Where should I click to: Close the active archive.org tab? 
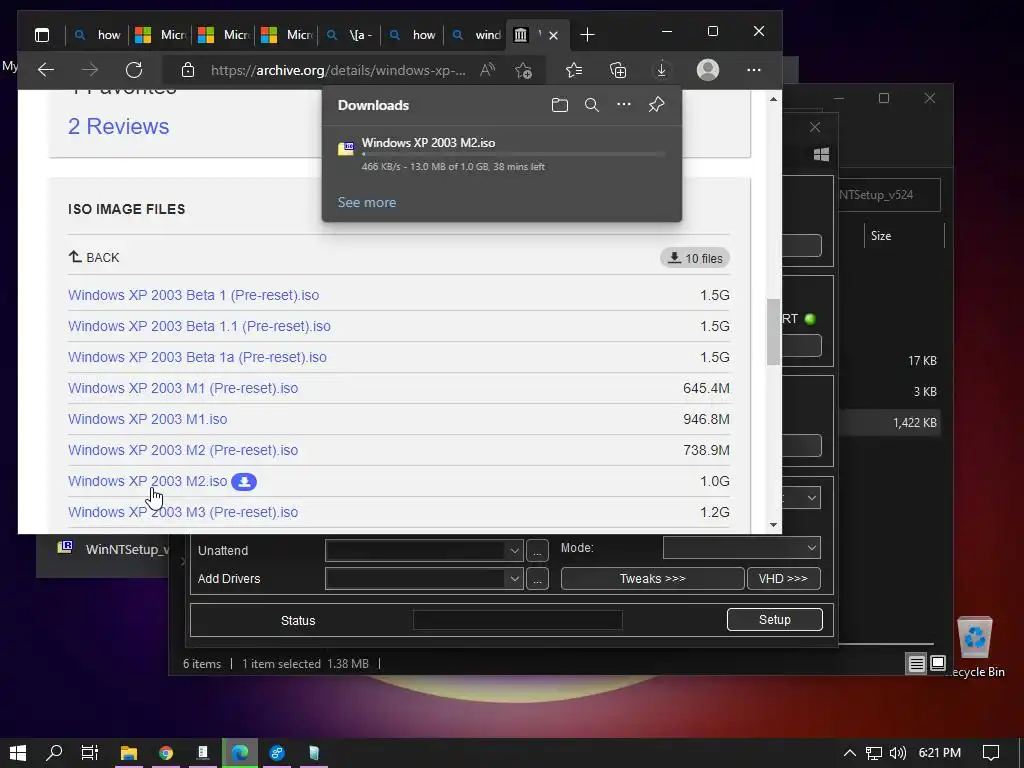554,35
